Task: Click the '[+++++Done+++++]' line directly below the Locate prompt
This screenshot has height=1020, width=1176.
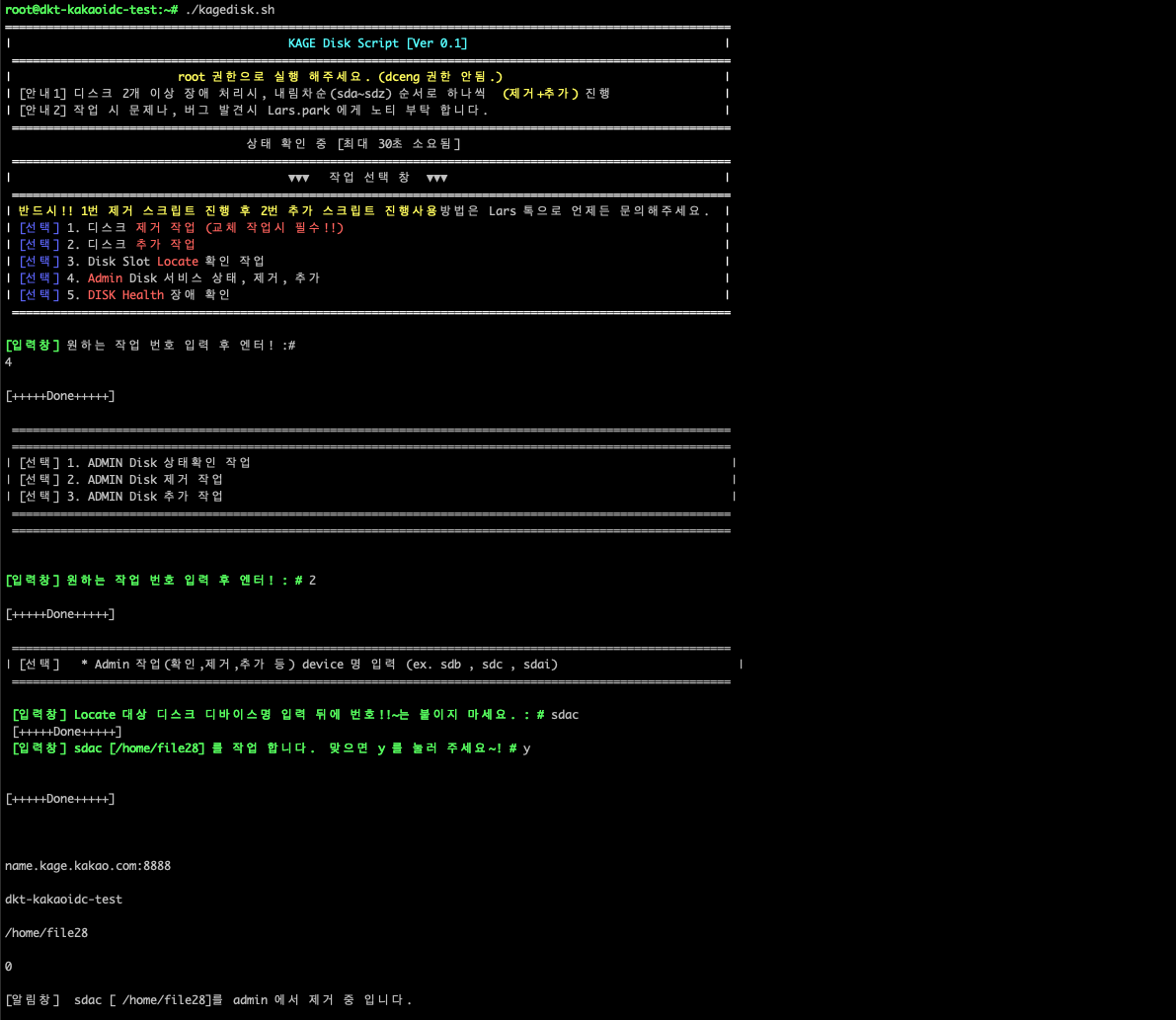Action: (x=67, y=732)
